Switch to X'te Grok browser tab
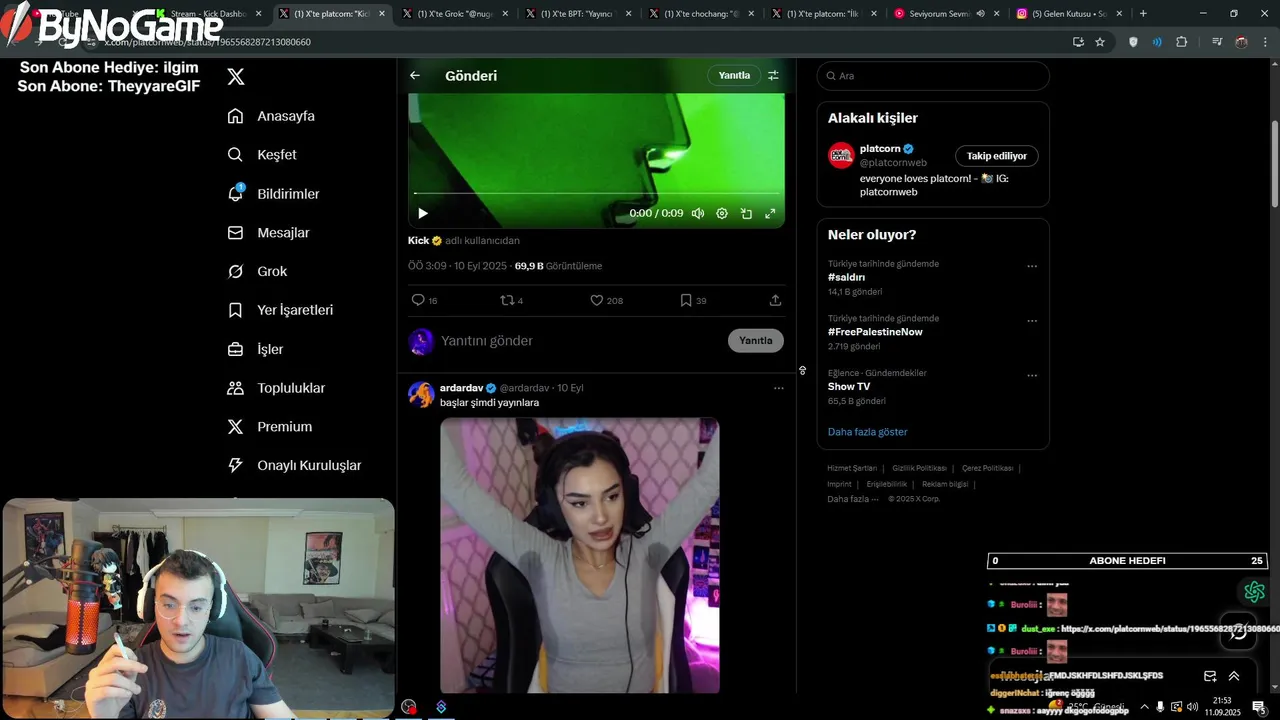 tap(455, 14)
